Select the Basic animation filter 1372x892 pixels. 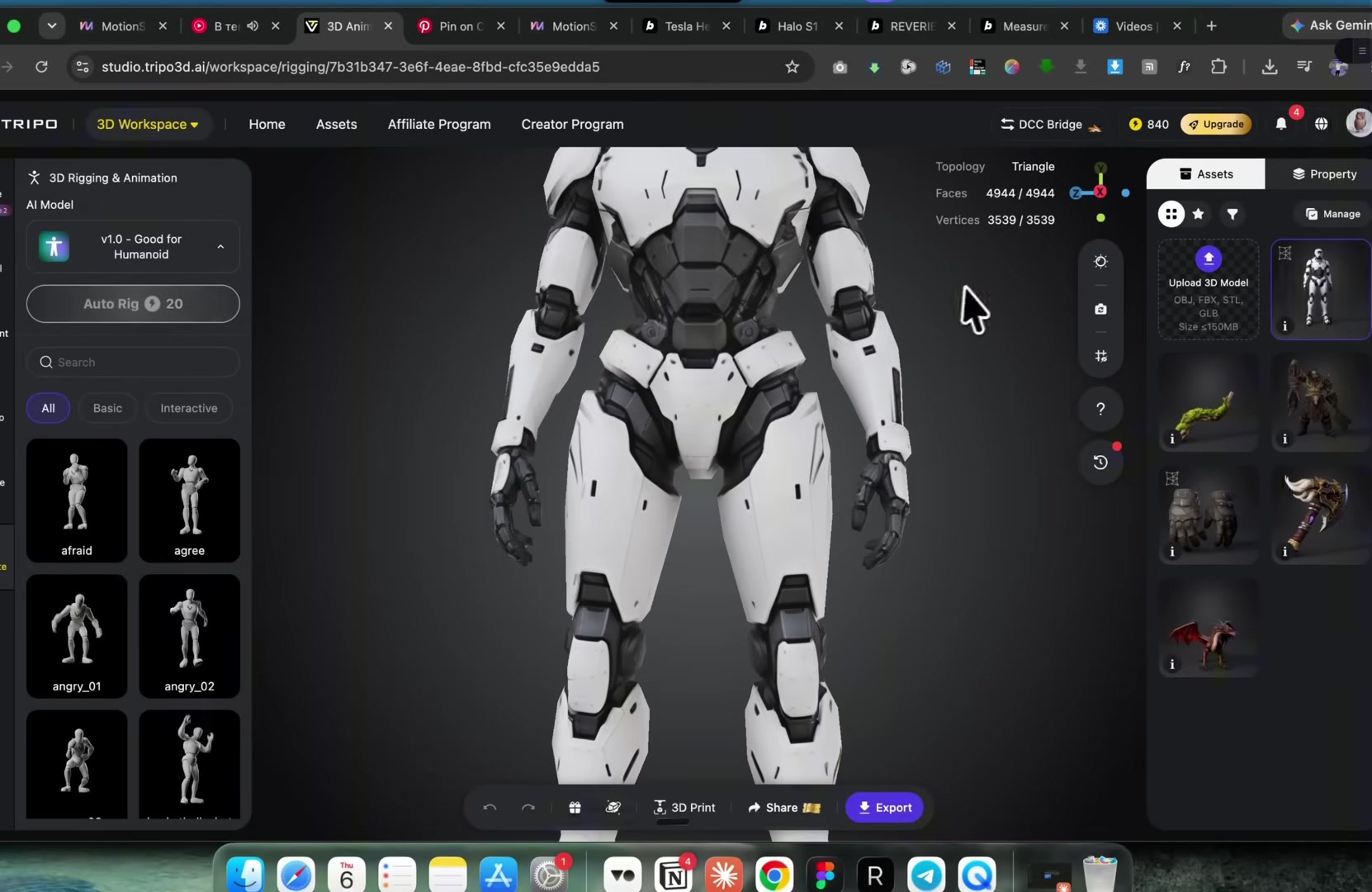(x=107, y=408)
